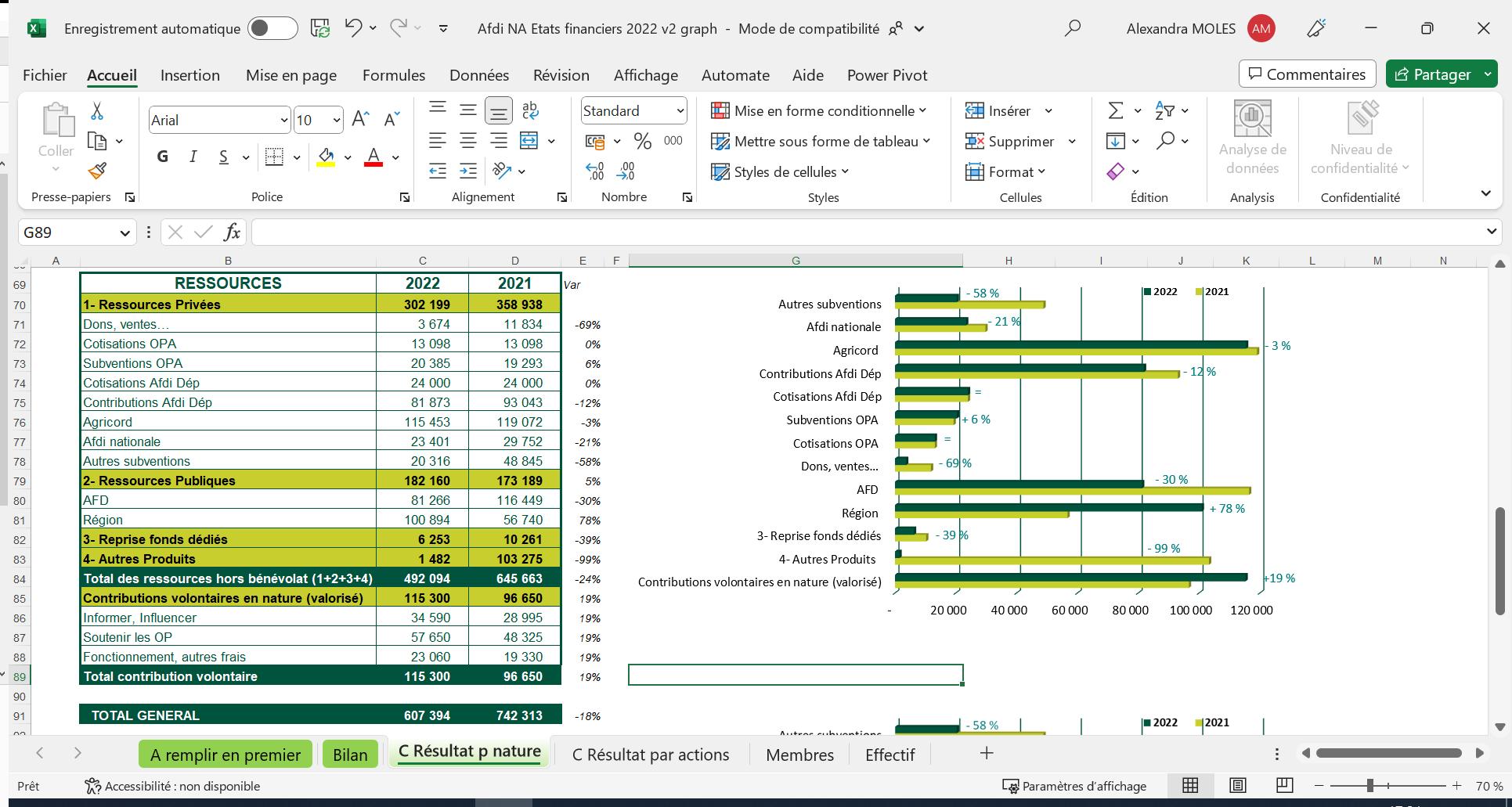
Task: Click the percent style icon
Action: click(643, 141)
